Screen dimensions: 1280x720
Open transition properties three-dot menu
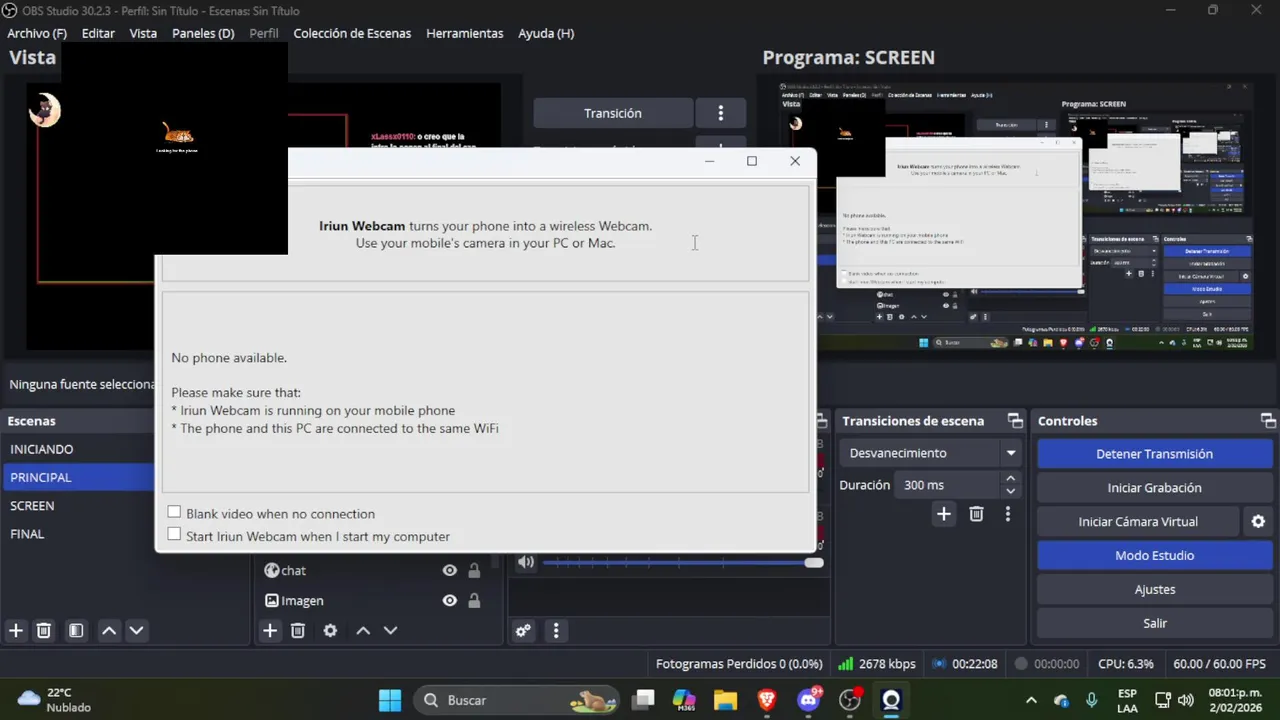pos(1008,514)
